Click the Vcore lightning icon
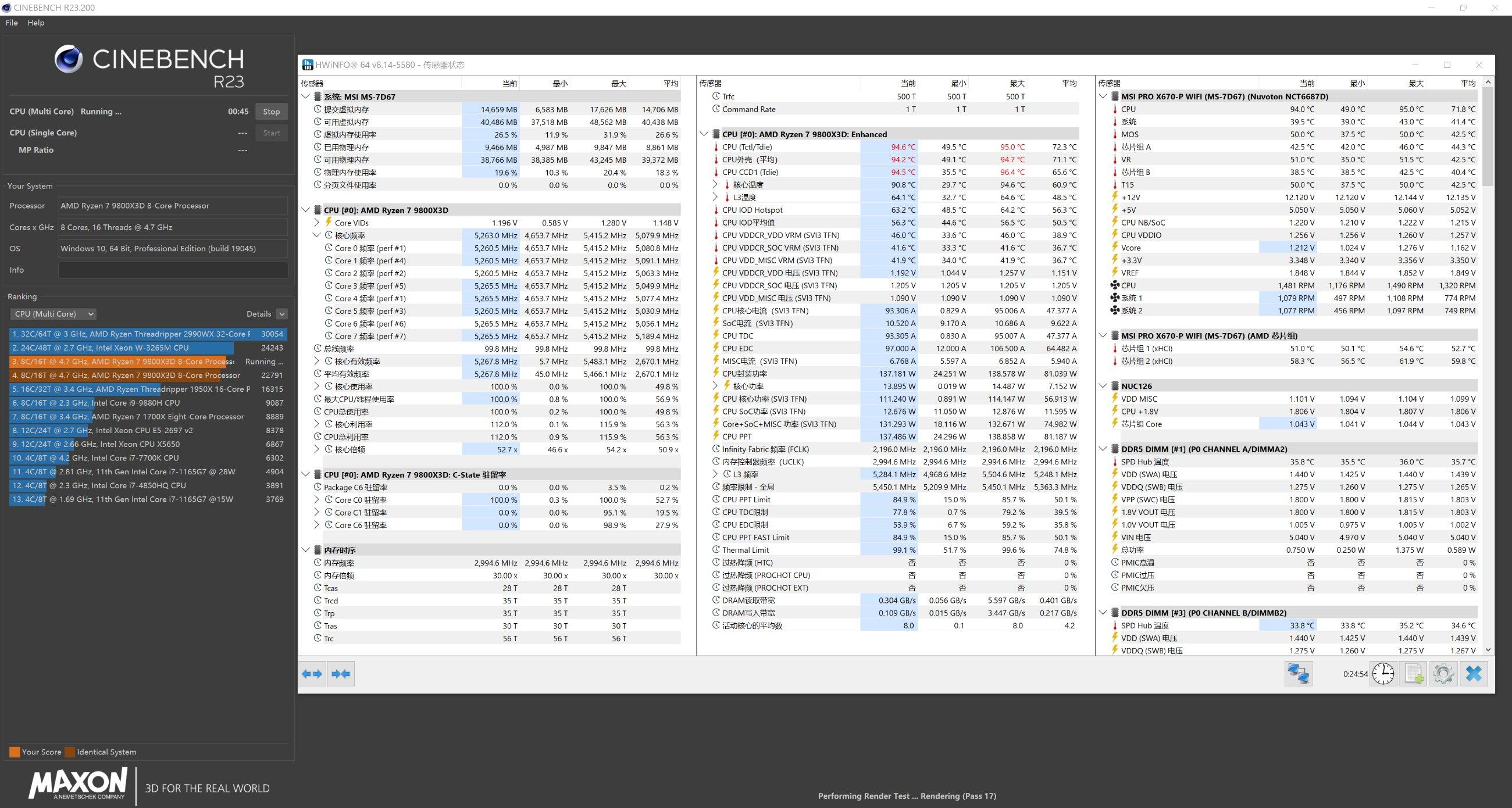The width and height of the screenshot is (1512, 808). (1115, 248)
